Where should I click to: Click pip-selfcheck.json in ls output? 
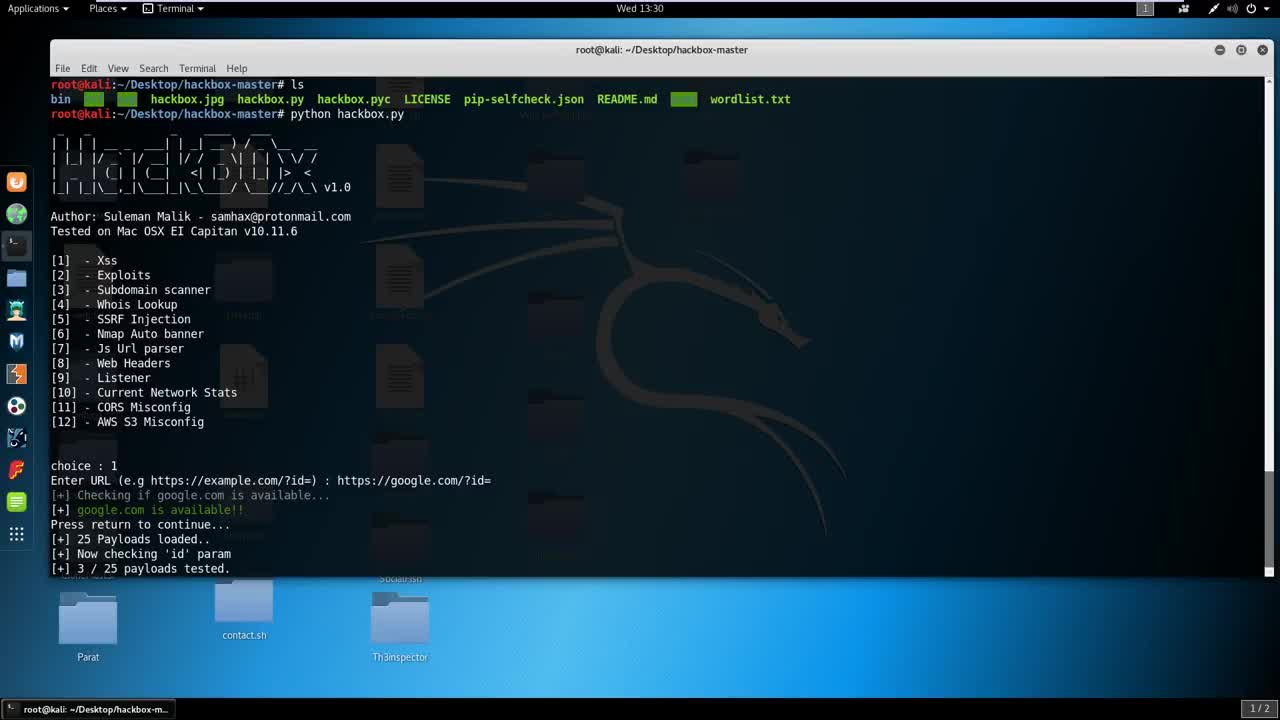524,99
